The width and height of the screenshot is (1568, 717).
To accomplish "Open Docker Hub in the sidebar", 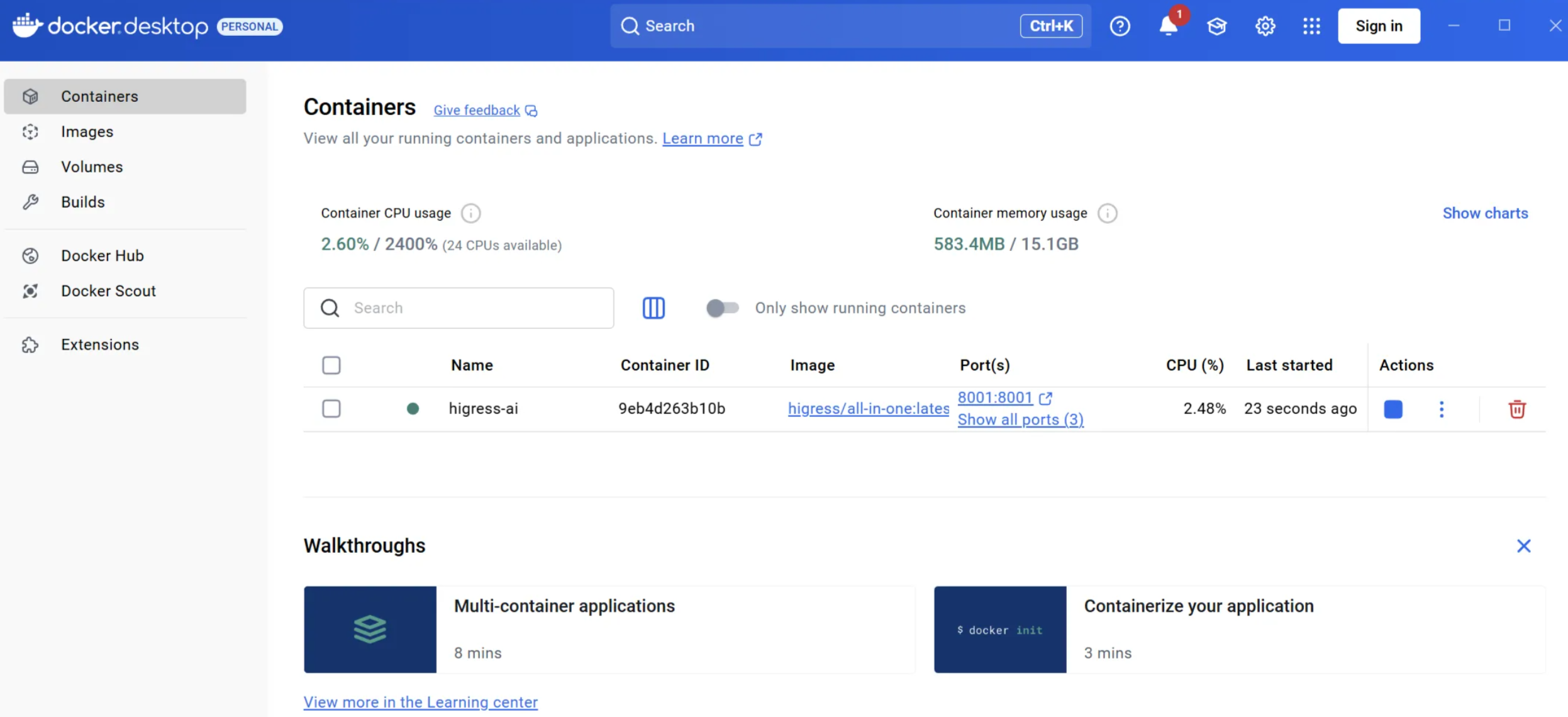I will (125, 255).
